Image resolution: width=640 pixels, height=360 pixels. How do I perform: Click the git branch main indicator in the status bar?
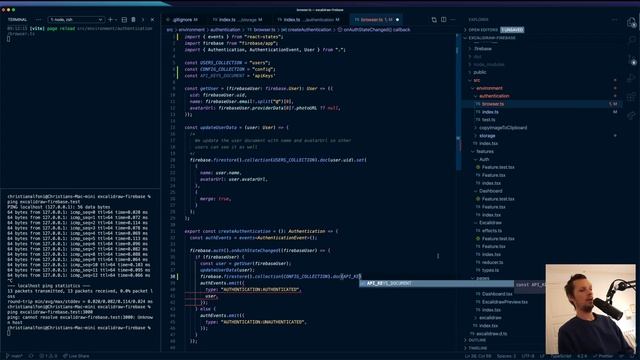pos(14,356)
